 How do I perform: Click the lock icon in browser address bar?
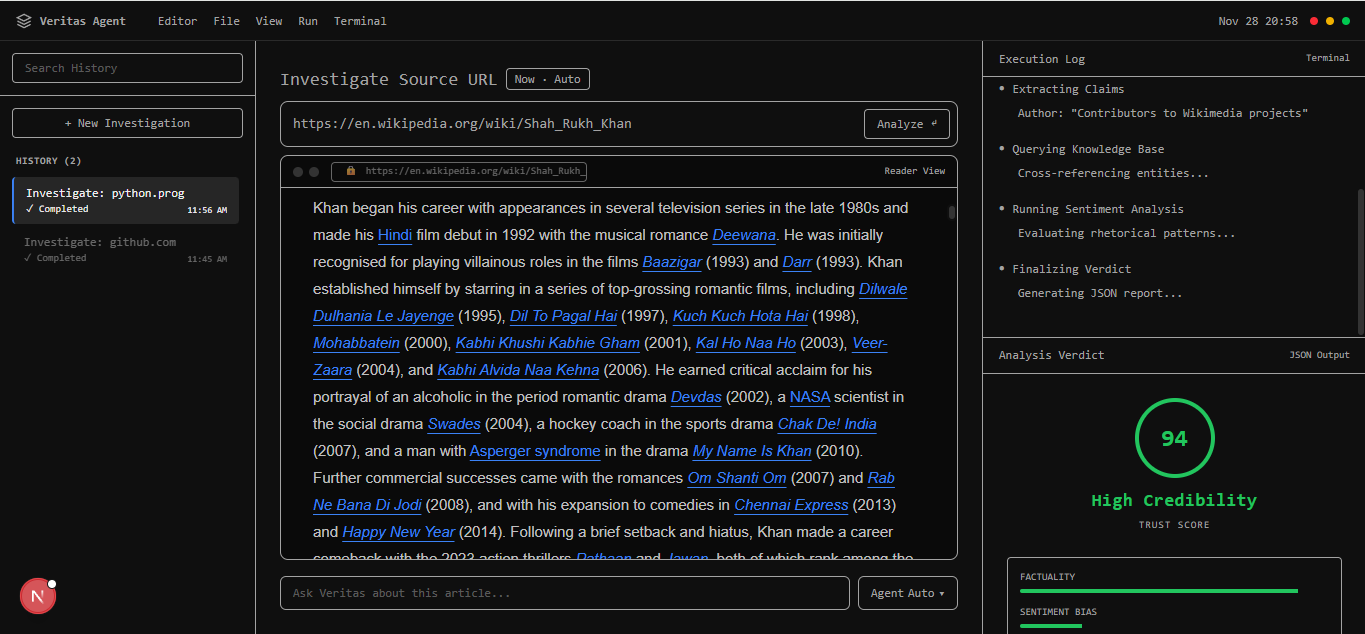coord(351,171)
